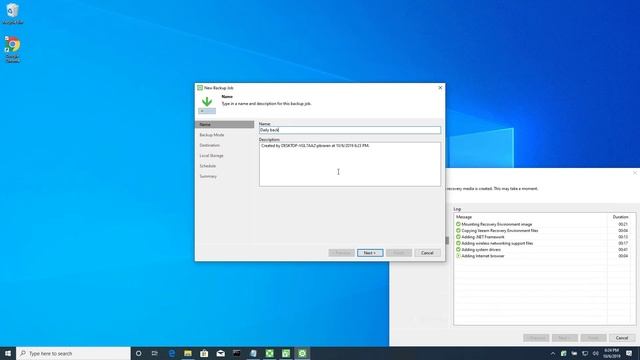Click the 'Type here to search' box
Screen dimensions: 640x360
(x=73, y=353)
